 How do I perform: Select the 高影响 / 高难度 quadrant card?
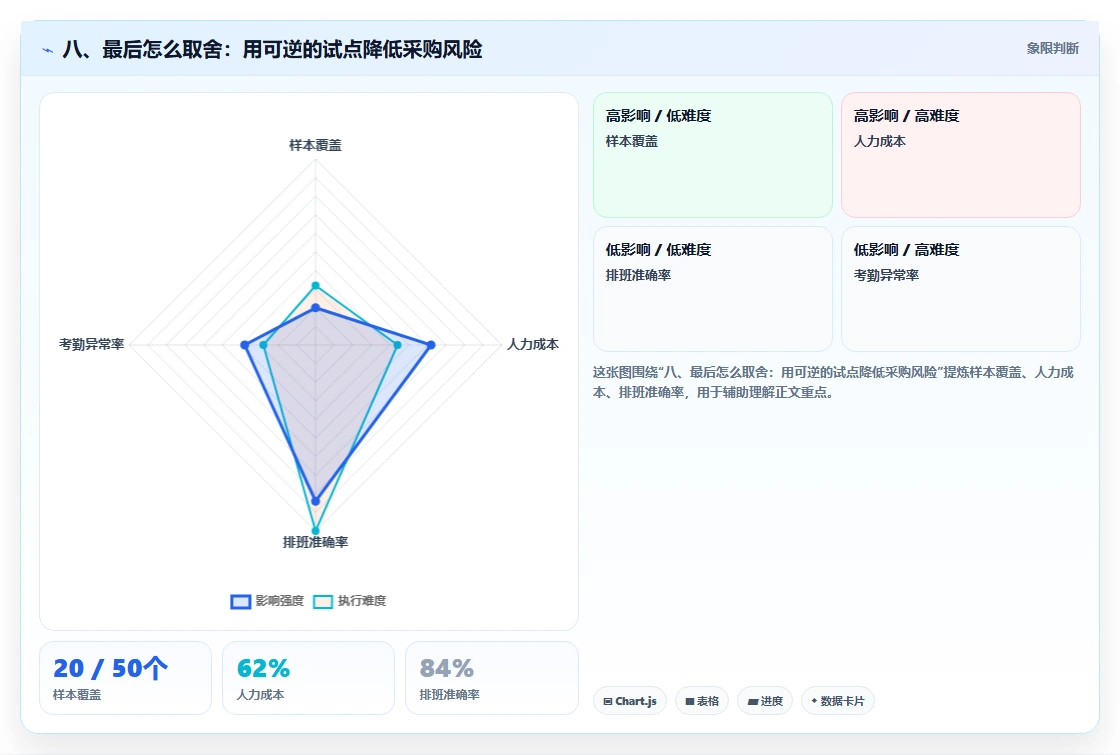click(961, 155)
